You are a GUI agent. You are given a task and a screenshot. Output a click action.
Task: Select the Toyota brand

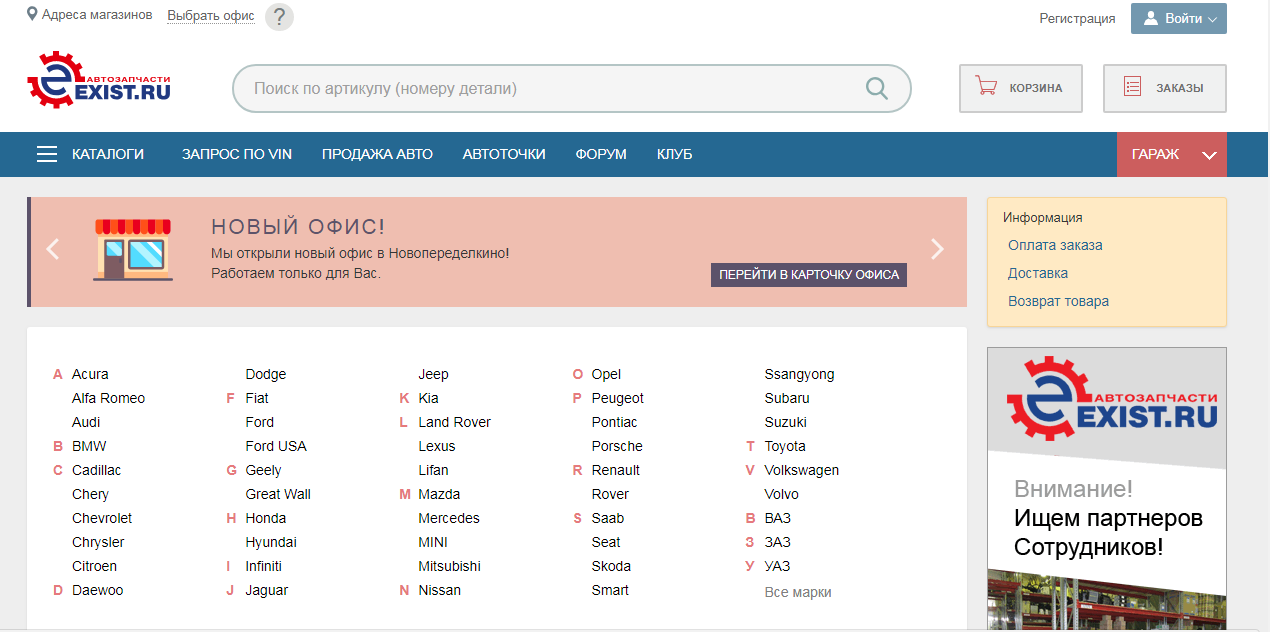point(785,446)
